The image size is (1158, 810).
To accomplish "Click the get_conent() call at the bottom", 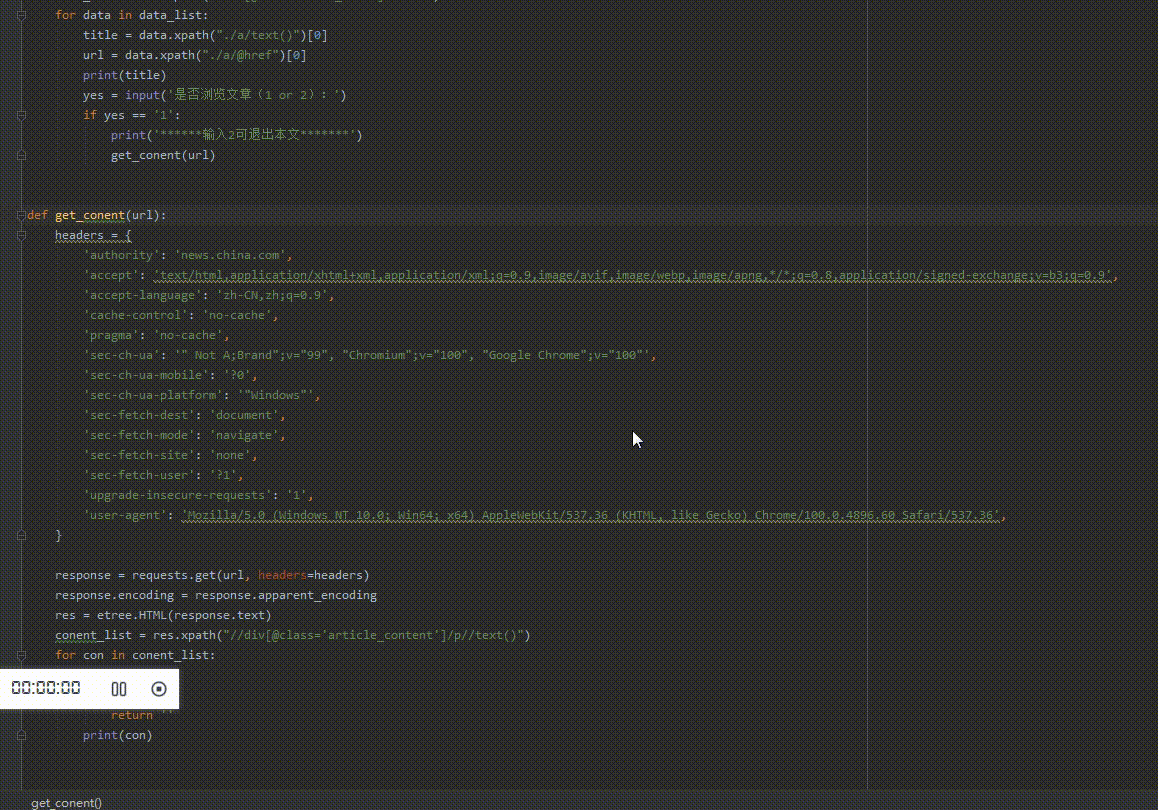I will tap(65, 801).
